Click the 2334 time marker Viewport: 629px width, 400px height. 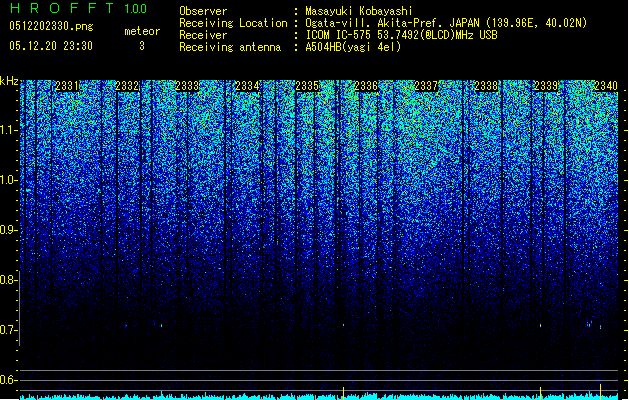(247, 86)
